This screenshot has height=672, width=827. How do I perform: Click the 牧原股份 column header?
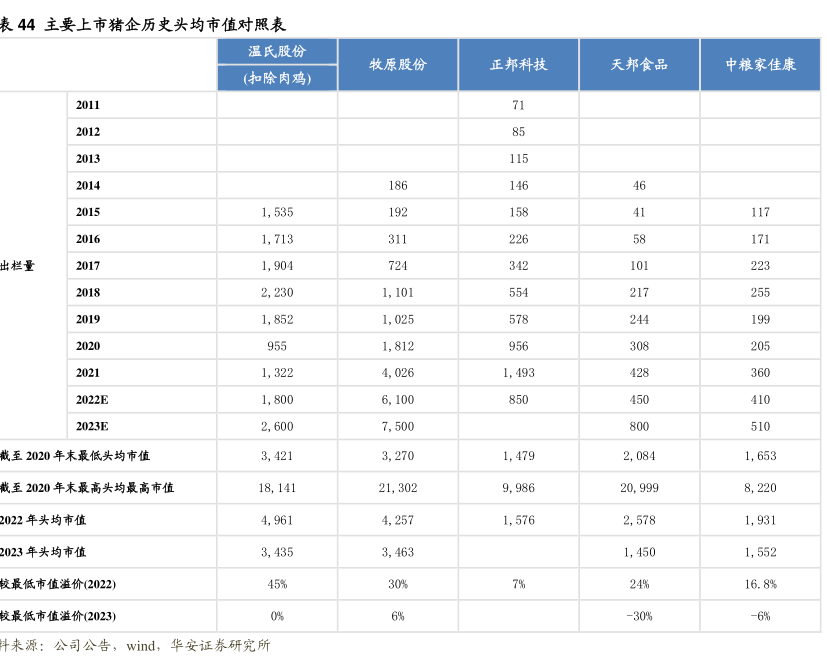[398, 64]
